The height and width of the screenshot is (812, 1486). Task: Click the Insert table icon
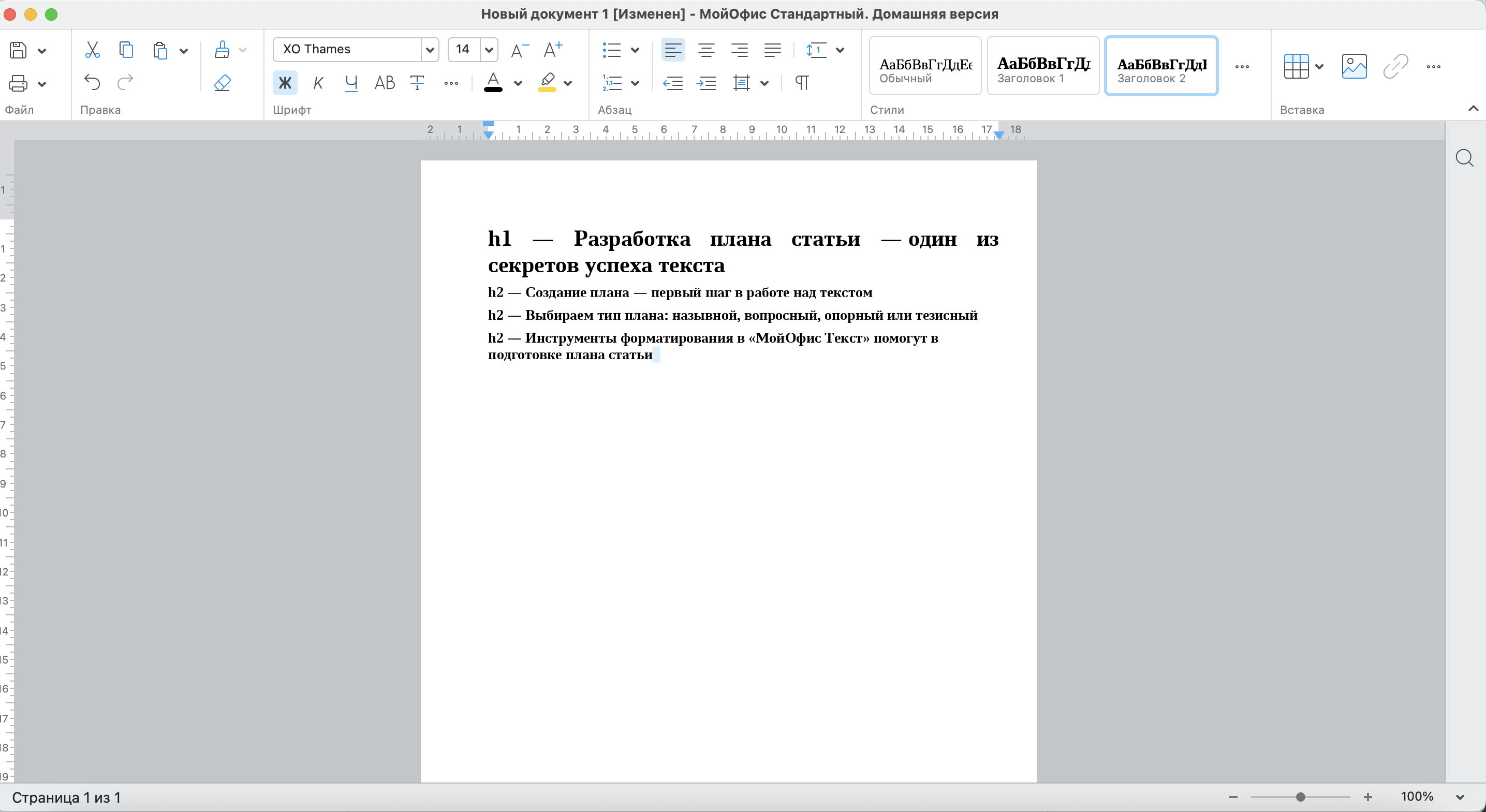pos(1296,66)
